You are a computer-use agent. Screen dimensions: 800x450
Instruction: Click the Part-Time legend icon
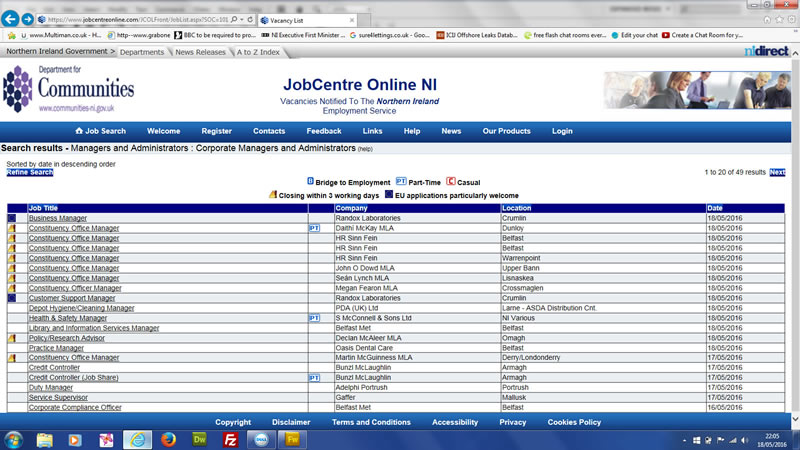(x=401, y=181)
